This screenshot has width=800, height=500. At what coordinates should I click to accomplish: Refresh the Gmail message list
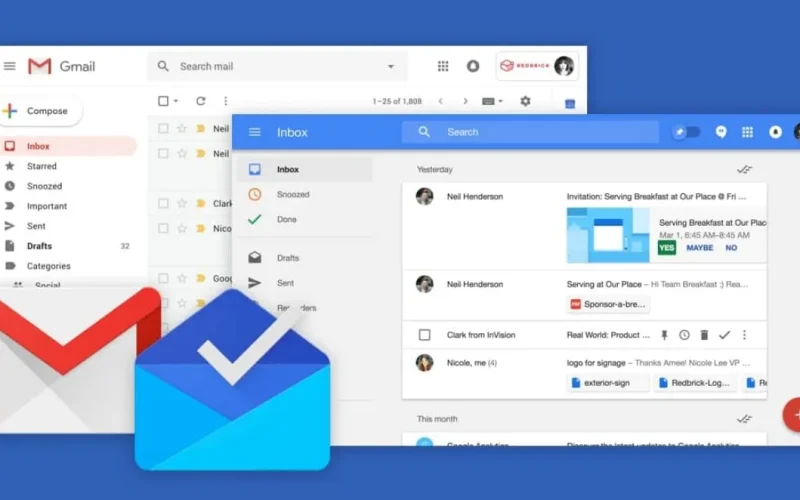pyautogui.click(x=201, y=101)
